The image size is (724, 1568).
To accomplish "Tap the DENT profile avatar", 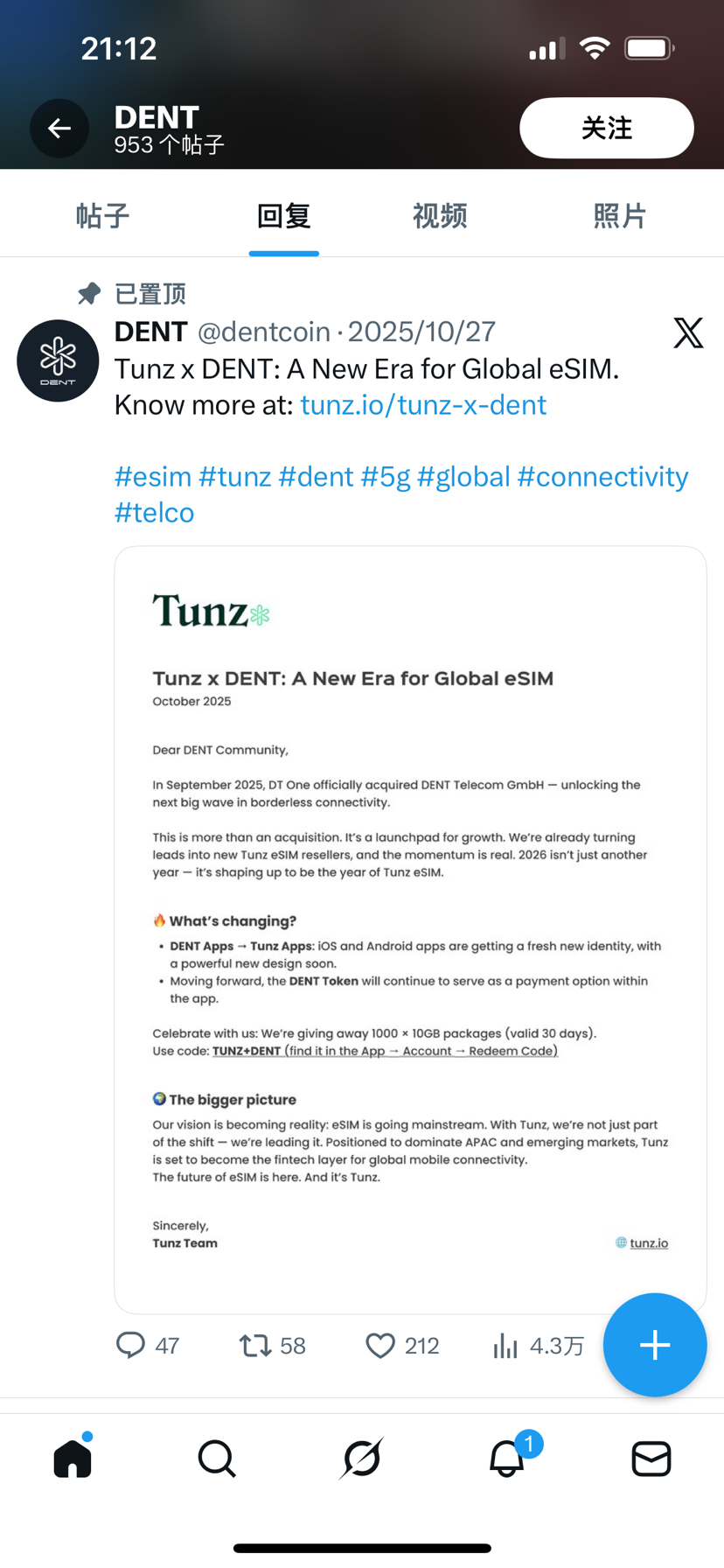I will point(58,360).
